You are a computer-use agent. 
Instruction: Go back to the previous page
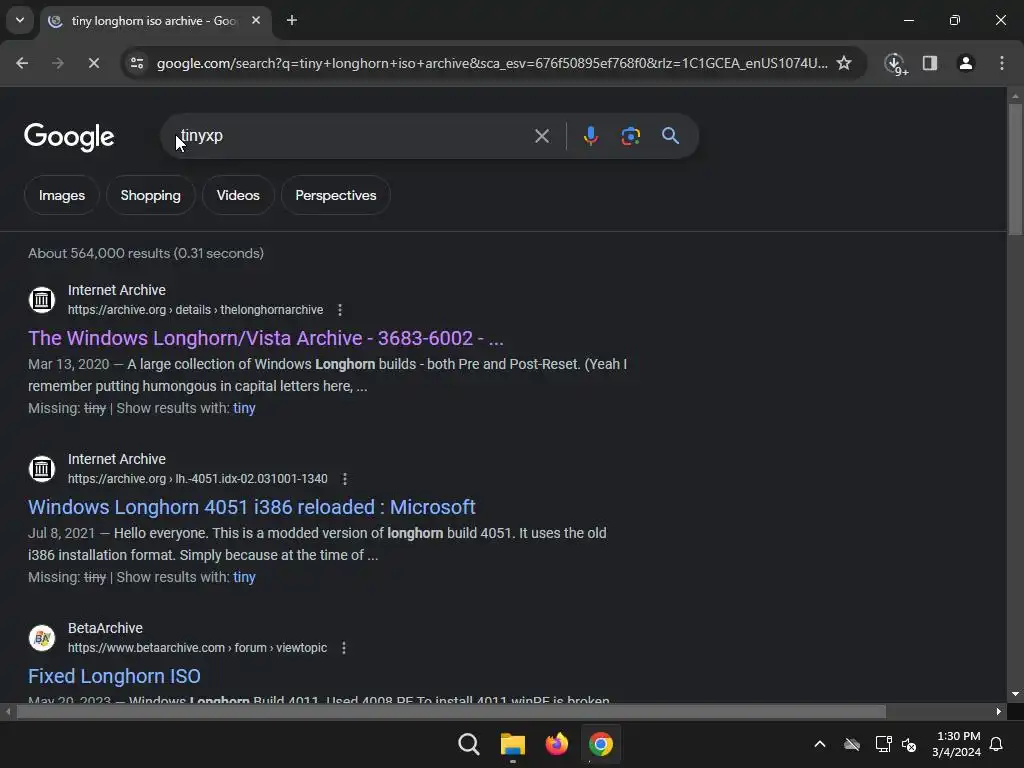click(22, 63)
